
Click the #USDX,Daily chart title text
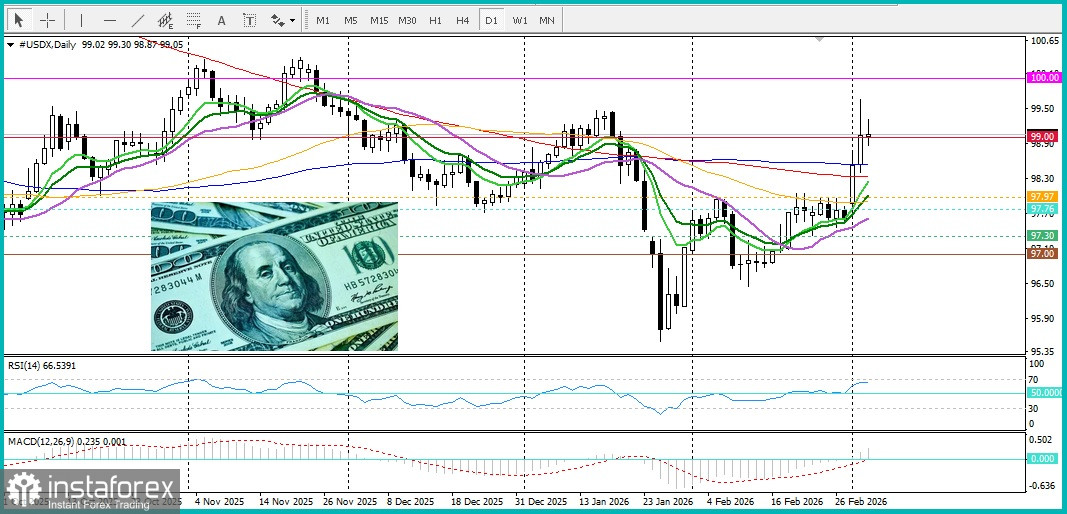pos(46,44)
